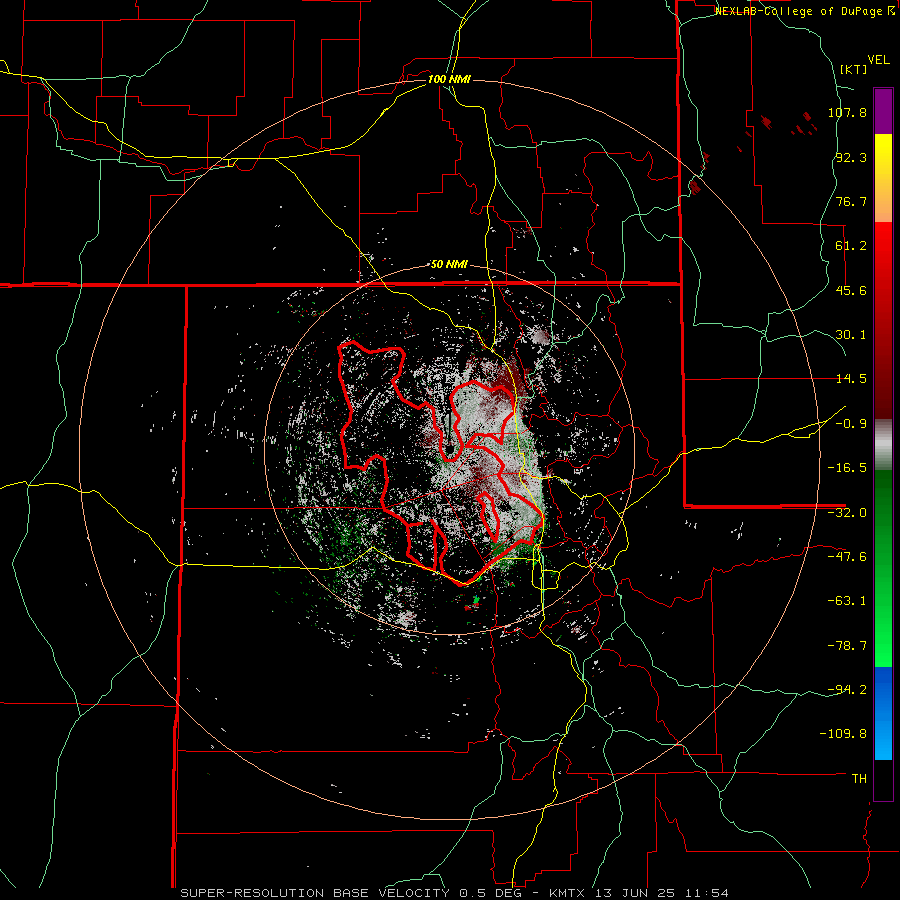Select the 76.7 velocity scale value
This screenshot has width=900, height=900.
pyautogui.click(x=851, y=201)
